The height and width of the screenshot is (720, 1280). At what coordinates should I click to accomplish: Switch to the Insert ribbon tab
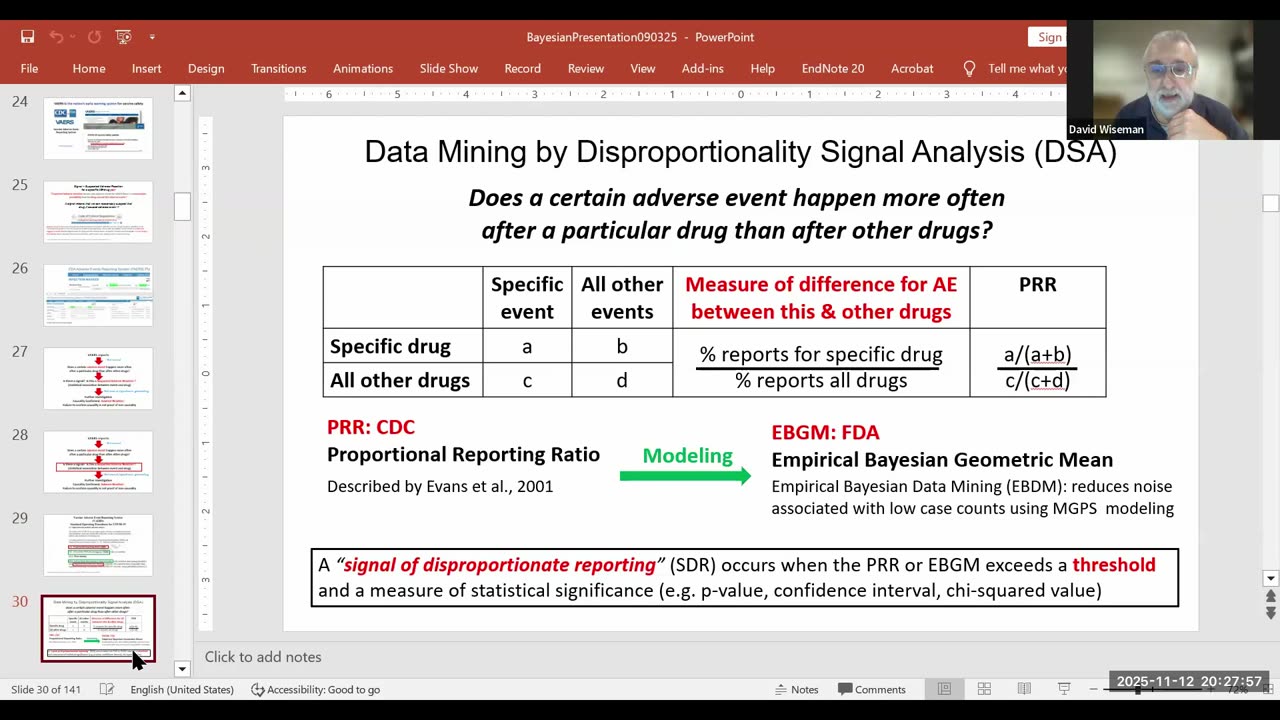click(146, 68)
